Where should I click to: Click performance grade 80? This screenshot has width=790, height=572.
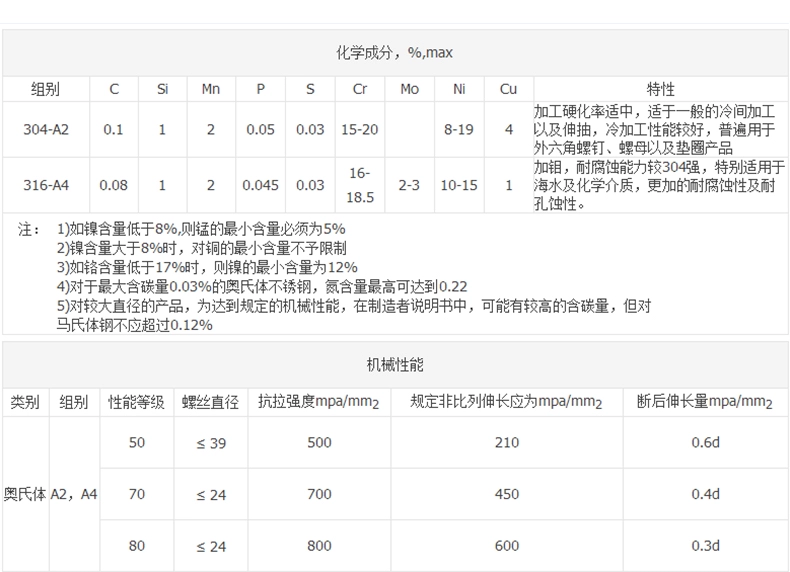(137, 546)
